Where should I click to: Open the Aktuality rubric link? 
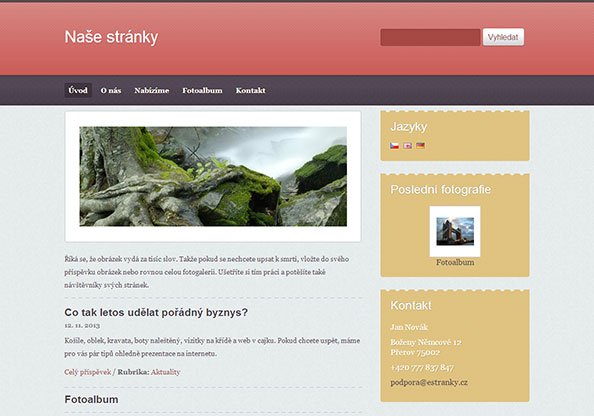click(x=166, y=372)
